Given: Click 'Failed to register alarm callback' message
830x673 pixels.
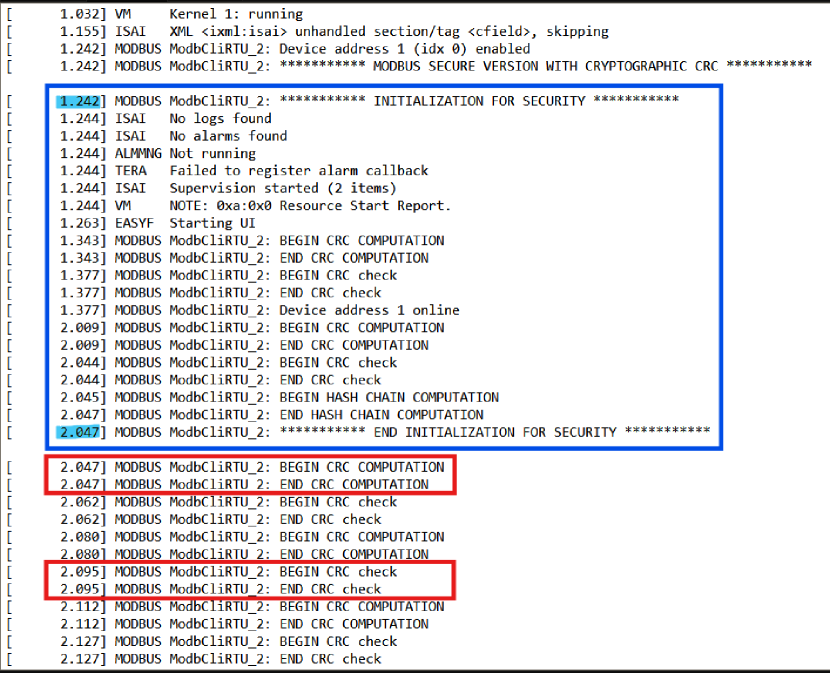Looking at the screenshot, I should pos(299,171).
